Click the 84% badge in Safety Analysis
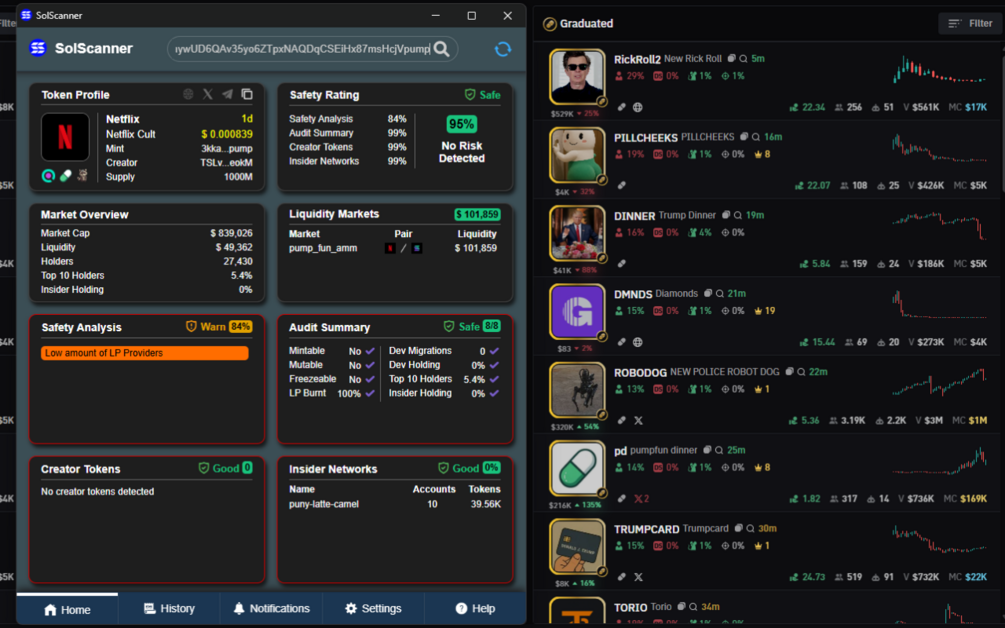 click(240, 326)
